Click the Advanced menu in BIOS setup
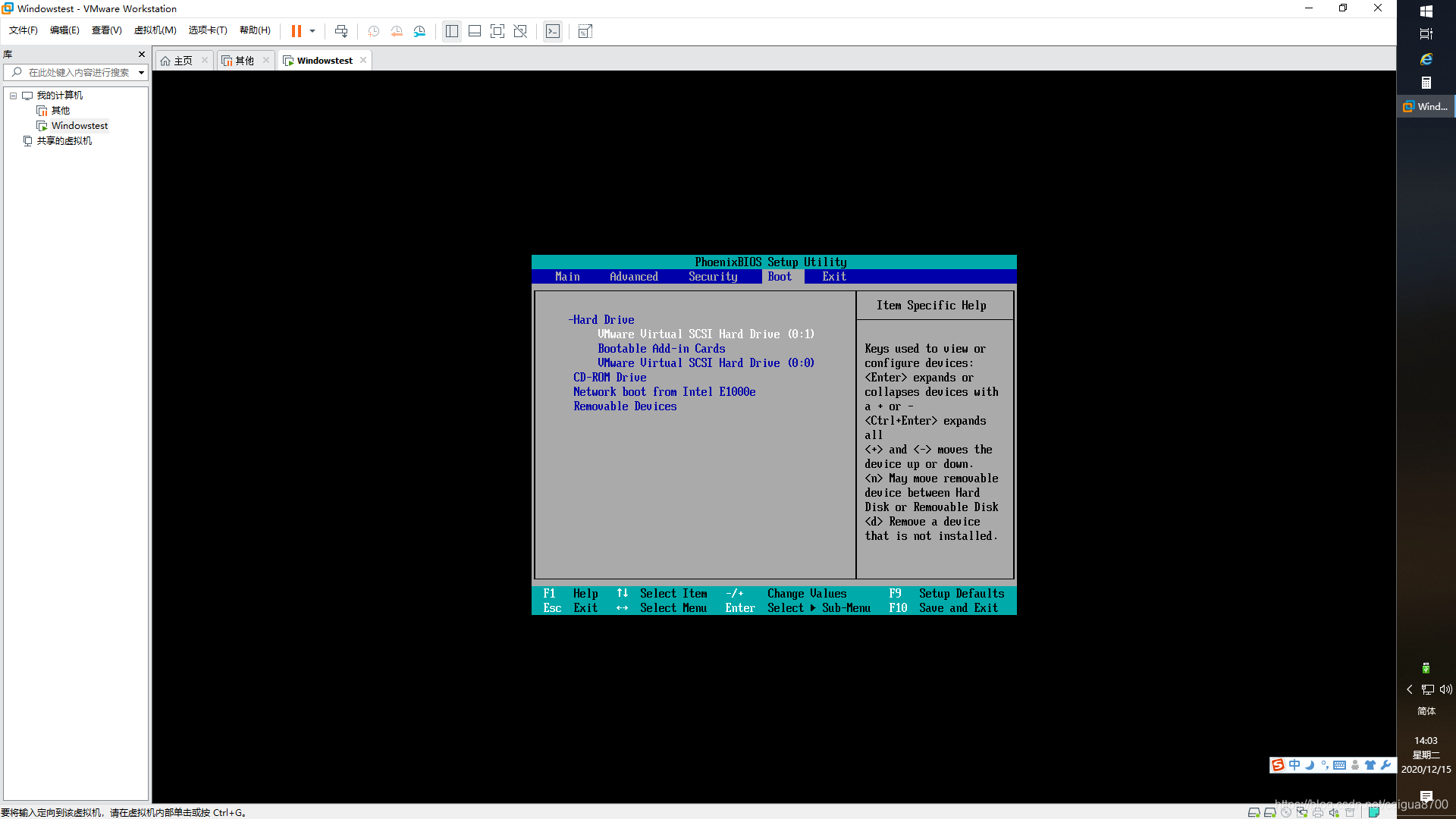This screenshot has width=1456, height=819. click(634, 277)
